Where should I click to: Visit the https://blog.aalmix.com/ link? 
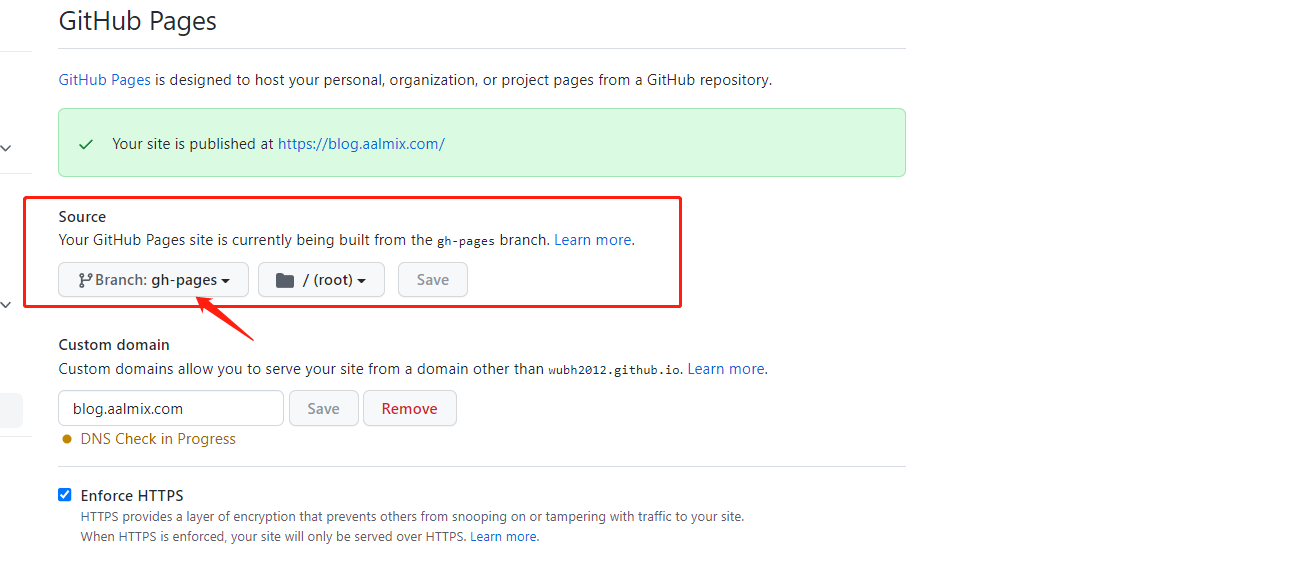coord(361,144)
